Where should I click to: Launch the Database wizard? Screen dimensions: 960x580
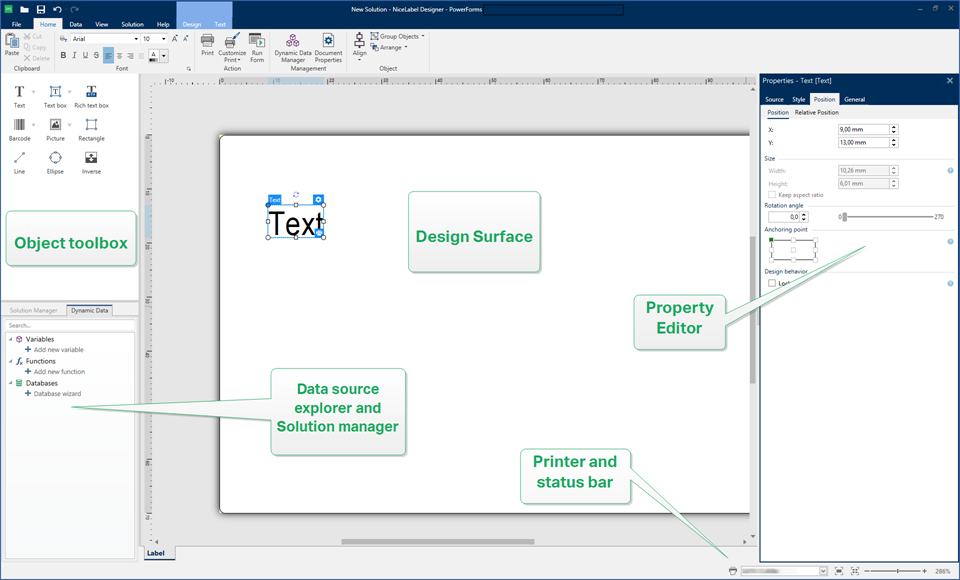pyautogui.click(x=57, y=394)
